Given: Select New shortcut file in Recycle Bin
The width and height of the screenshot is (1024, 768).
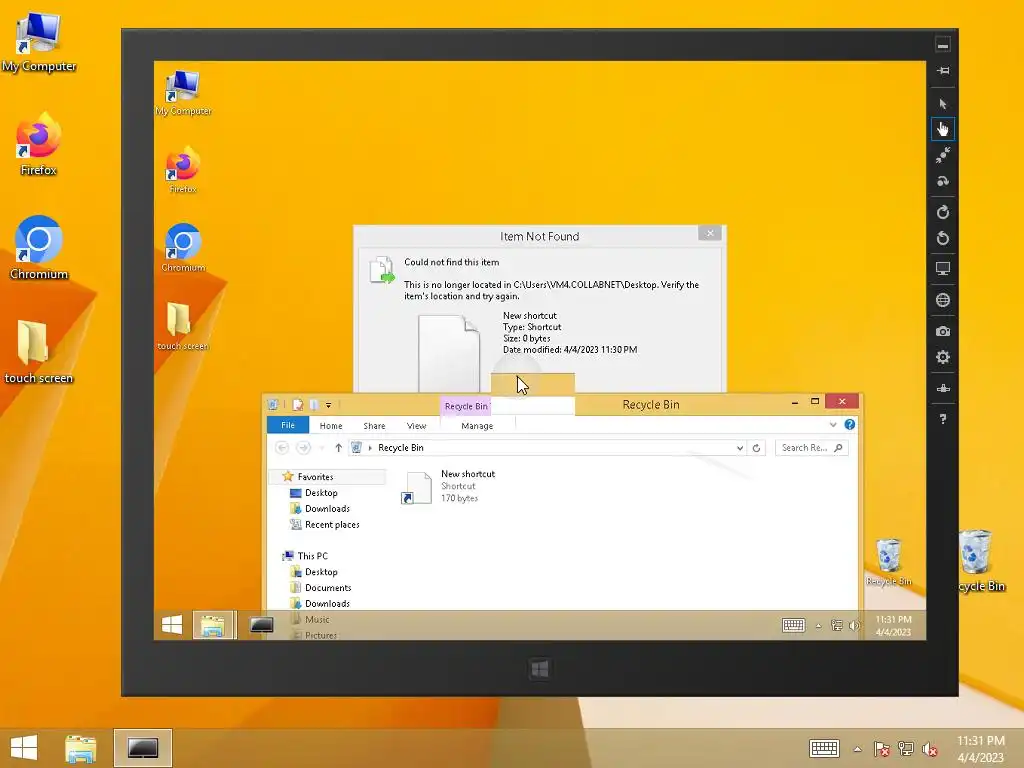Looking at the screenshot, I should pyautogui.click(x=449, y=487).
